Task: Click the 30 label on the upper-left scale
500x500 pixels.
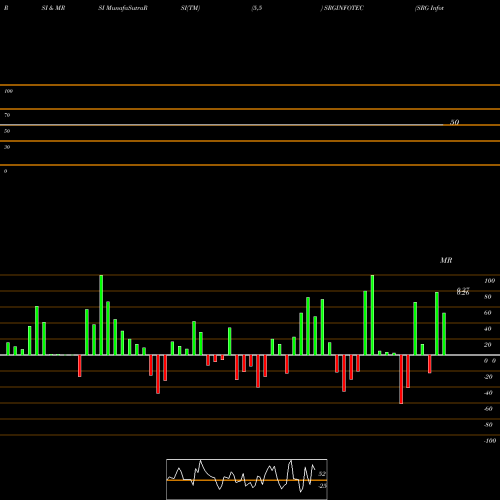Action: point(7,147)
